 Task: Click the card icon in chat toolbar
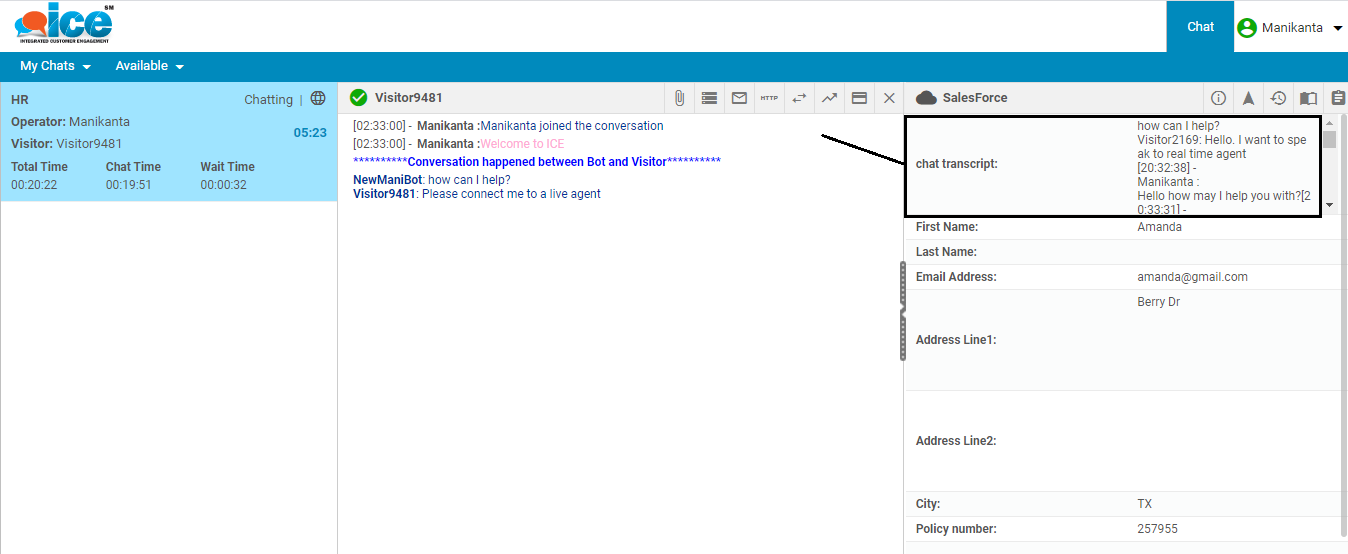(859, 98)
